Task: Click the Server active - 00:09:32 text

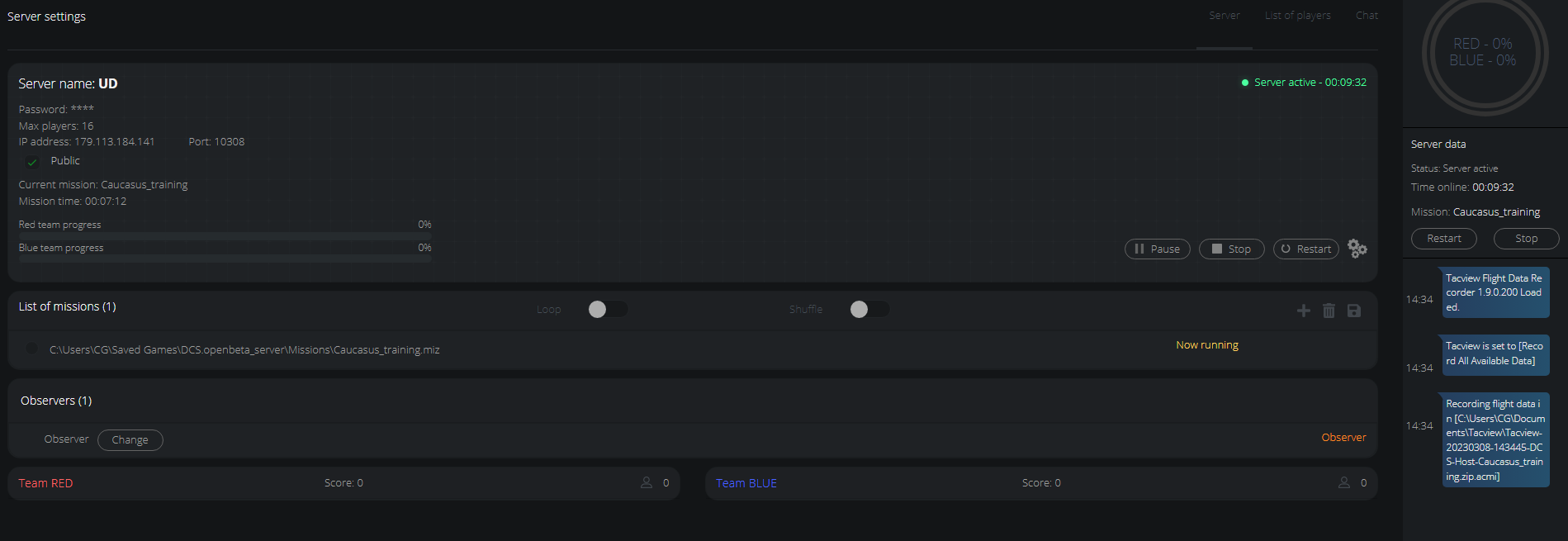Action: 1310,83
